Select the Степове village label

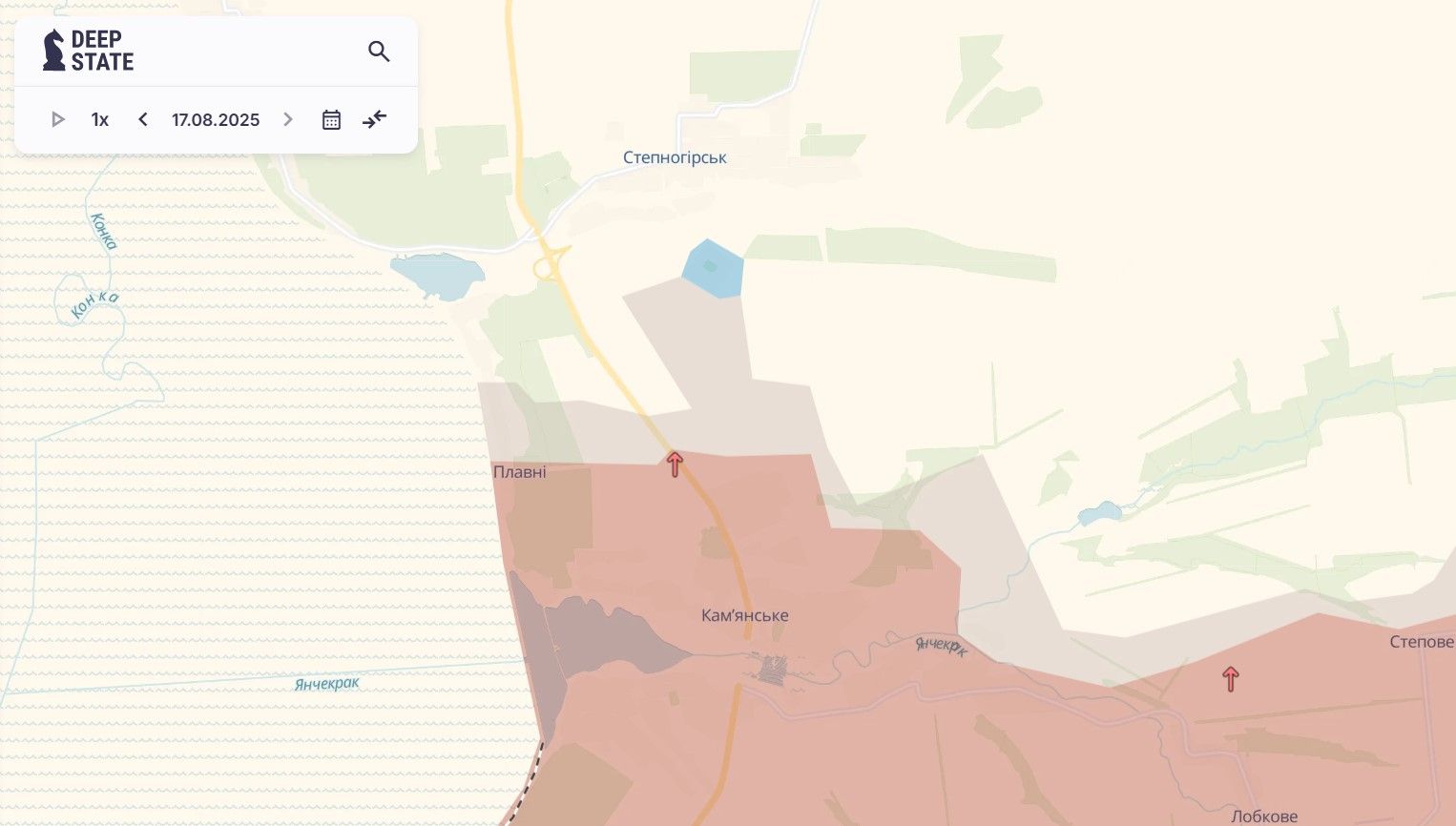pyautogui.click(x=1421, y=642)
